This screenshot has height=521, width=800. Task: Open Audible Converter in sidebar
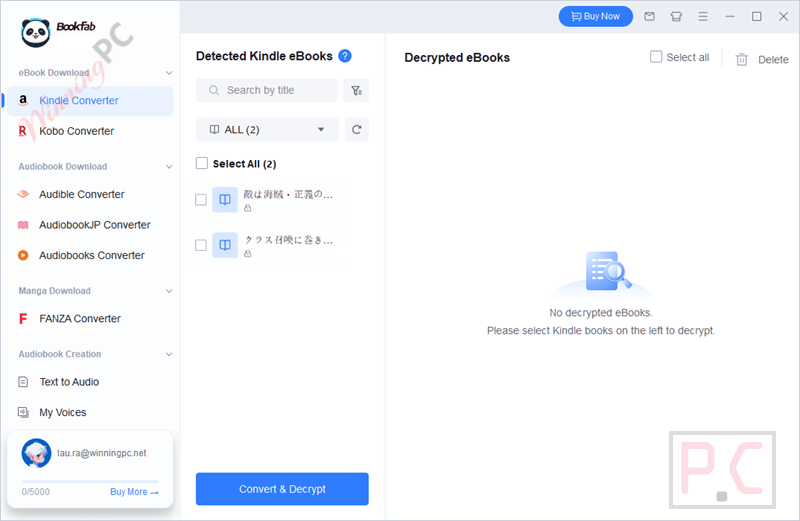[x=90, y=194]
